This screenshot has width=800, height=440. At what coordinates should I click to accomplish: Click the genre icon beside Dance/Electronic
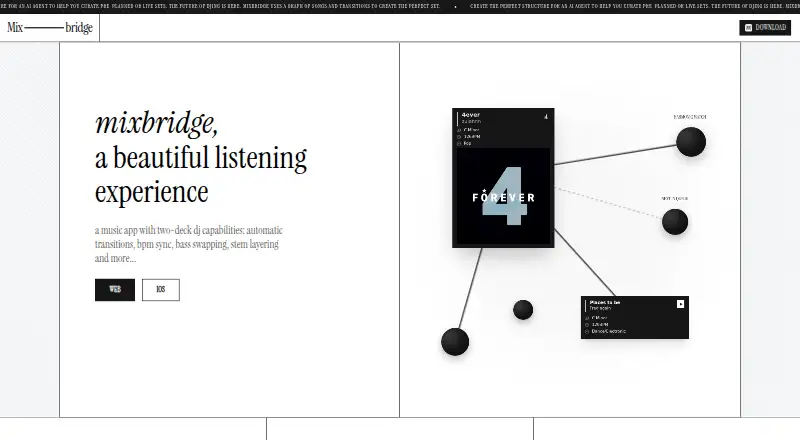[587, 331]
